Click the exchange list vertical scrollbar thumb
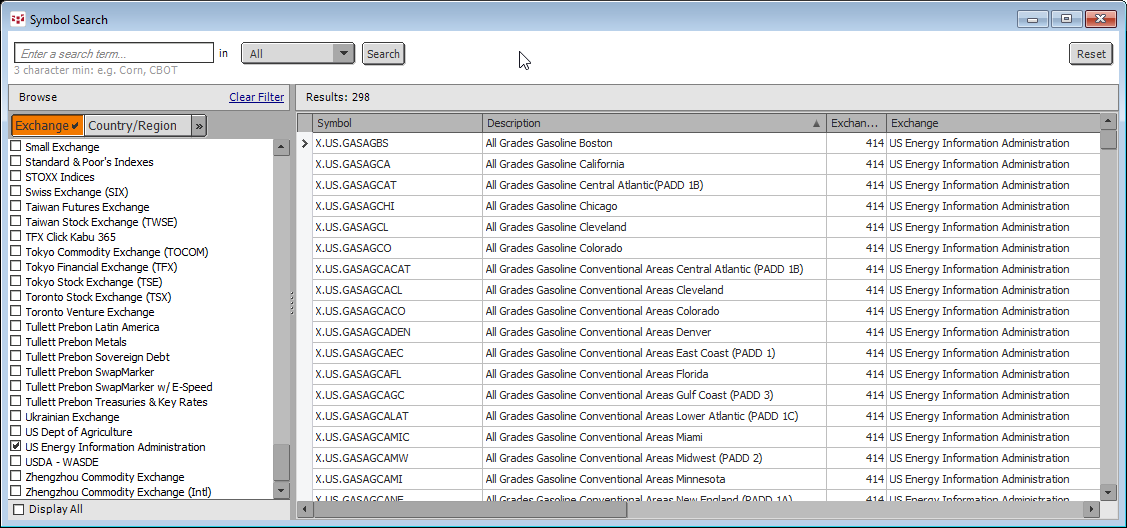Screen dimensions: 1127x528 (282, 462)
